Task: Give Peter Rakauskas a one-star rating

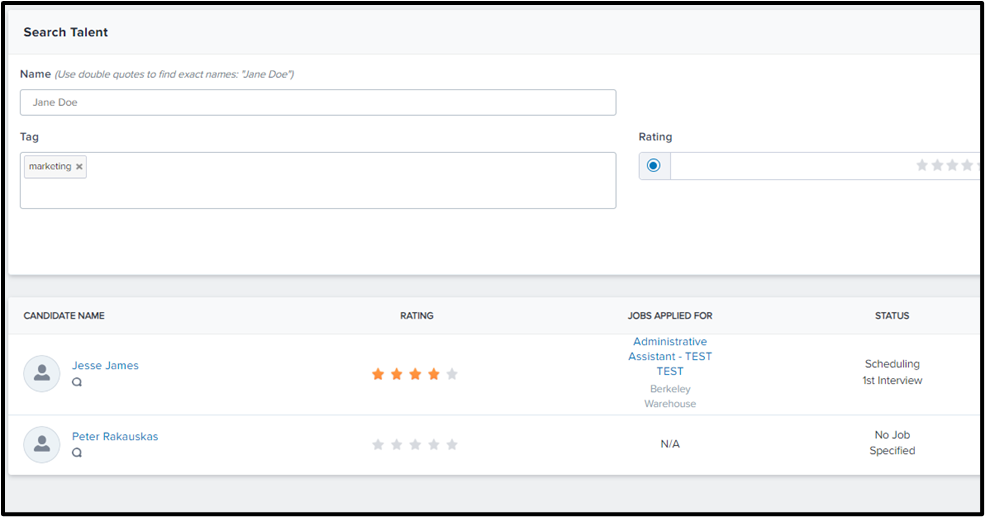Action: click(378, 444)
